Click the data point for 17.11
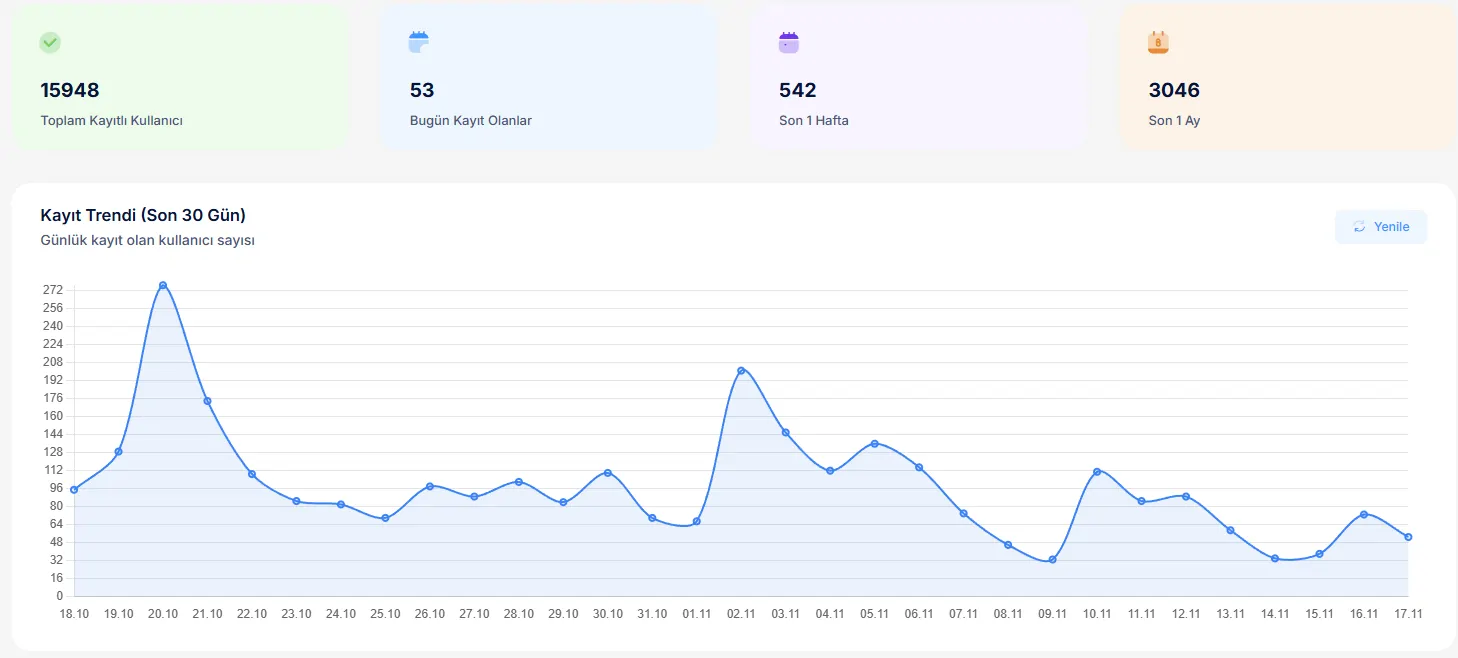The width and height of the screenshot is (1458, 658). pyautogui.click(x=1408, y=537)
